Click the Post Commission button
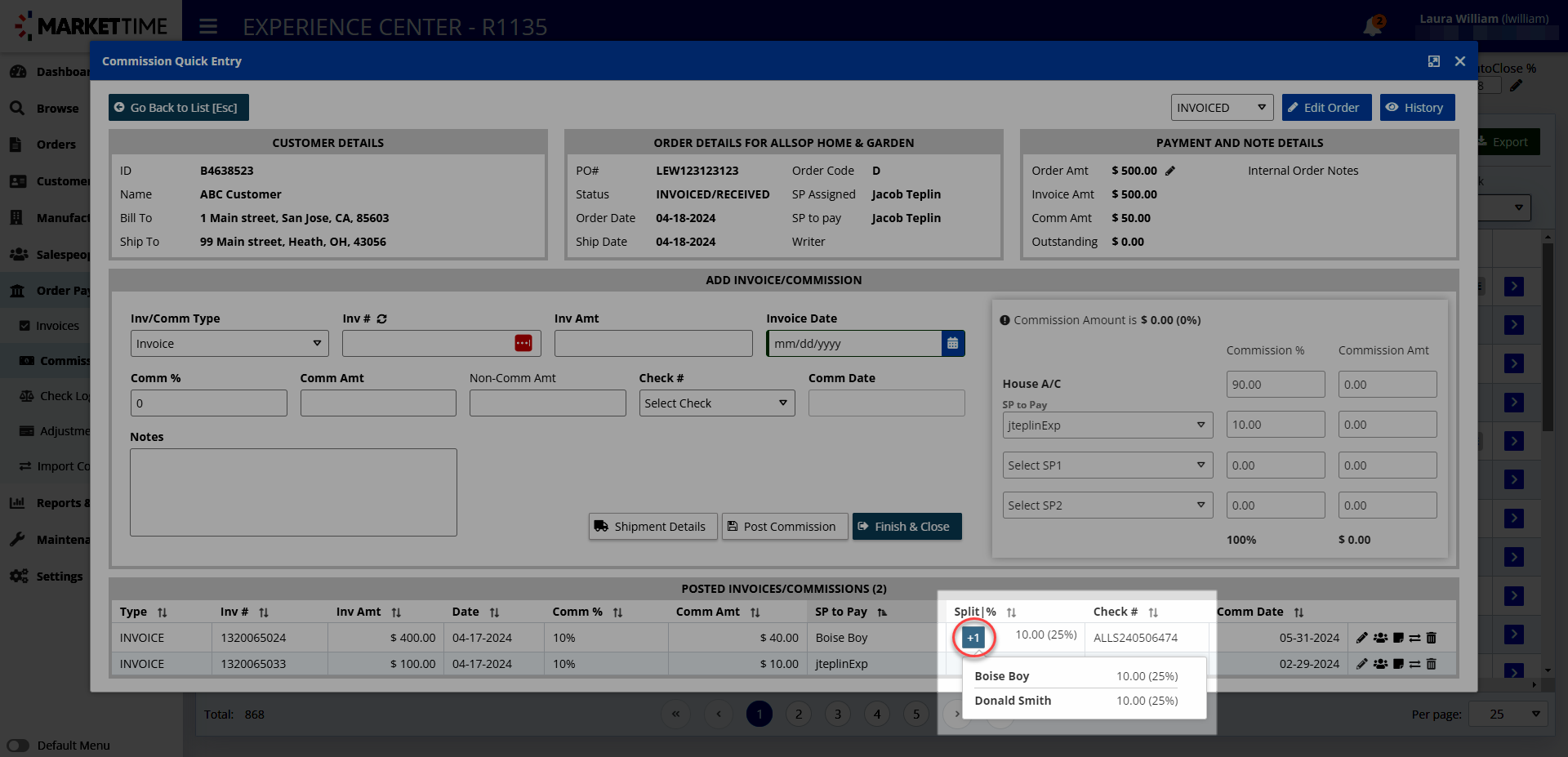 coord(782,527)
